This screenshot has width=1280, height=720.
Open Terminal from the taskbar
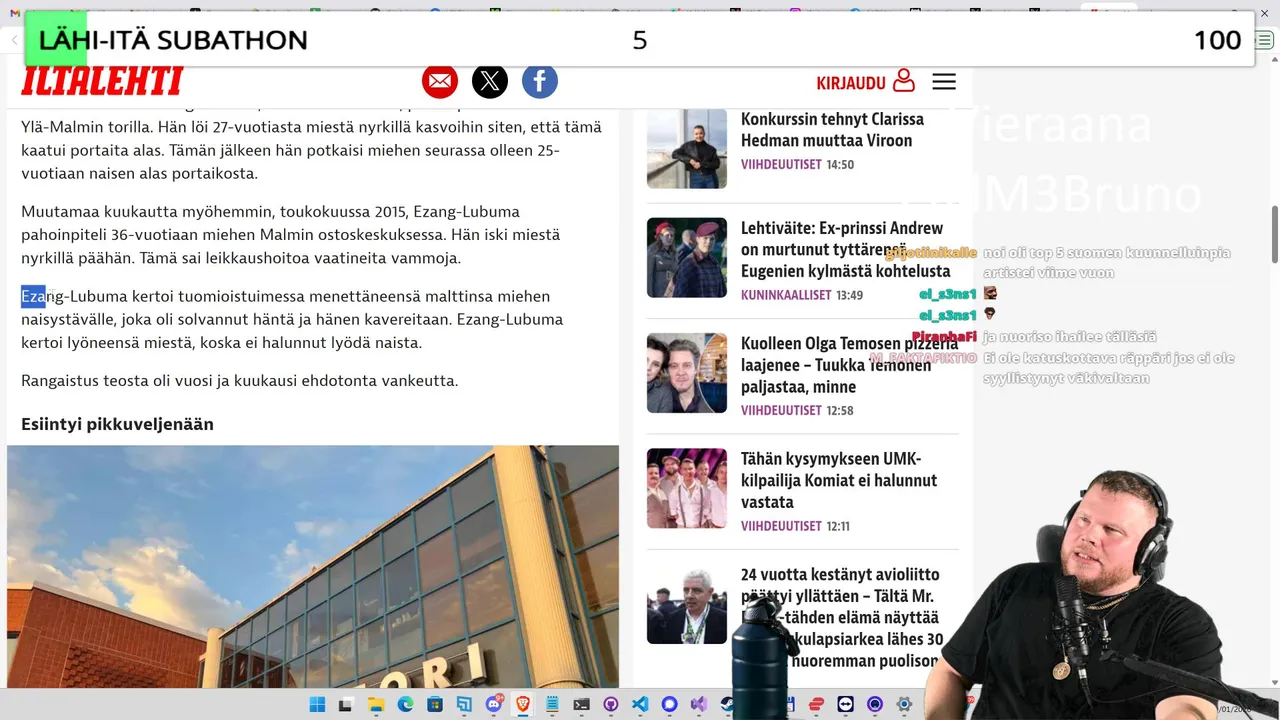[x=581, y=705]
